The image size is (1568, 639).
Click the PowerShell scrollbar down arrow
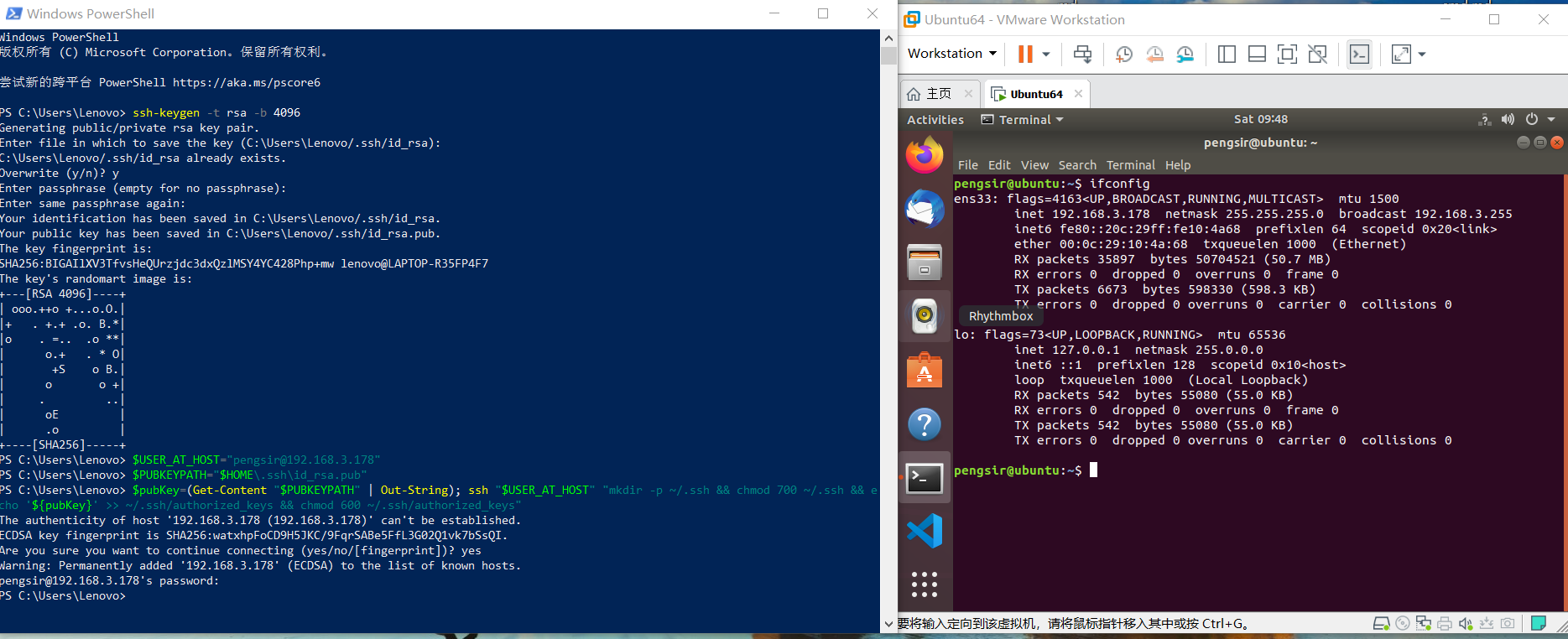888,624
